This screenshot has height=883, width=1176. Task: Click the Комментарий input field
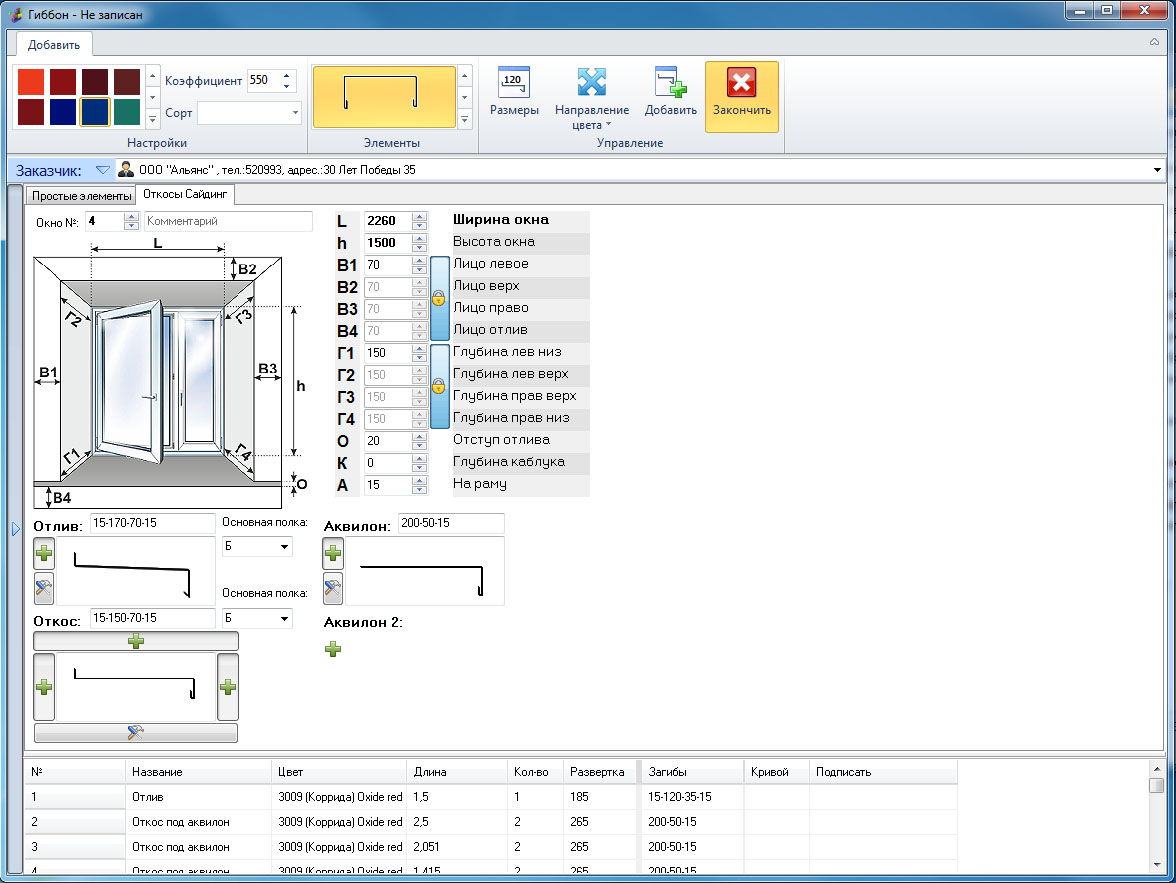(228, 221)
